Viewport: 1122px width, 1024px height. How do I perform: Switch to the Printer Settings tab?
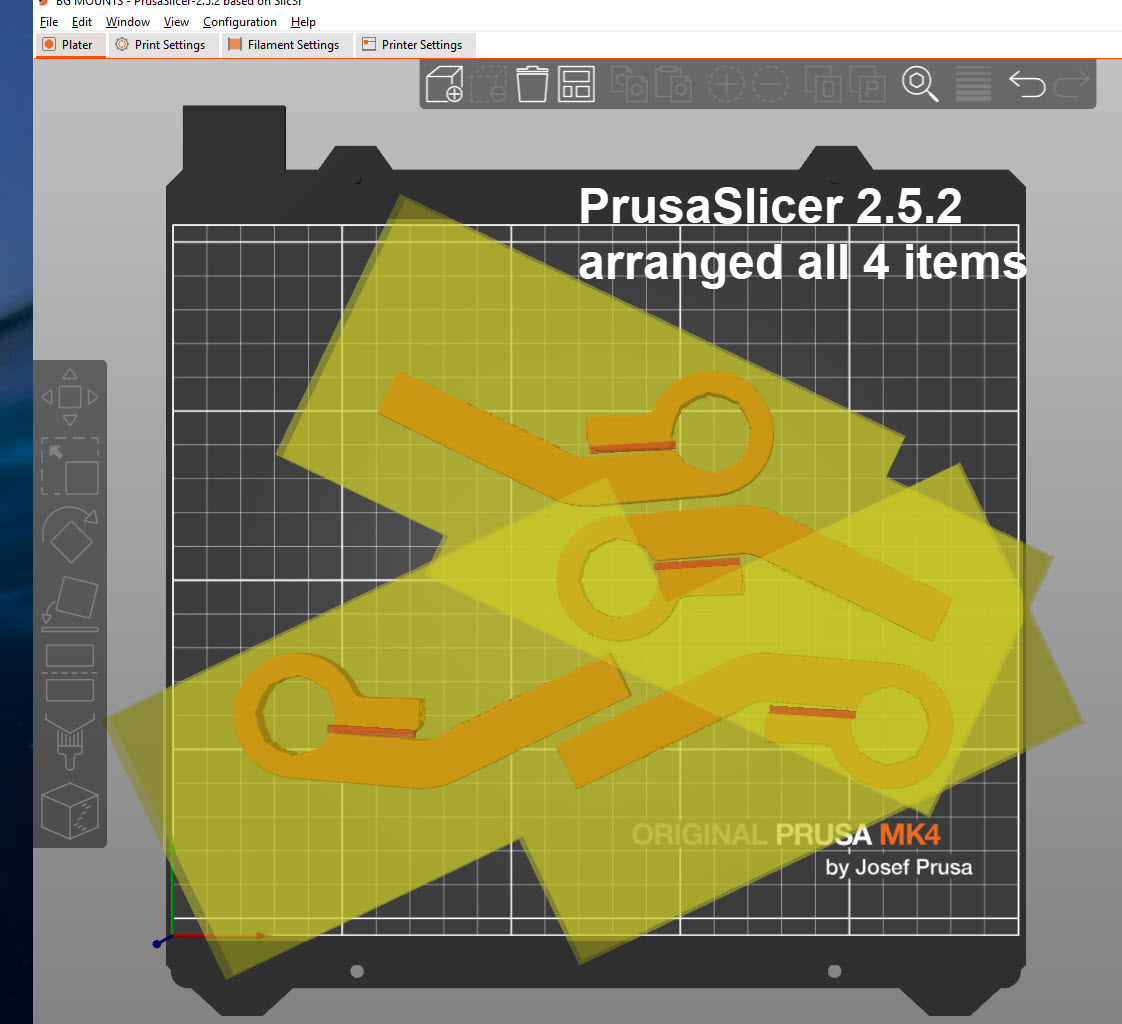coord(415,44)
